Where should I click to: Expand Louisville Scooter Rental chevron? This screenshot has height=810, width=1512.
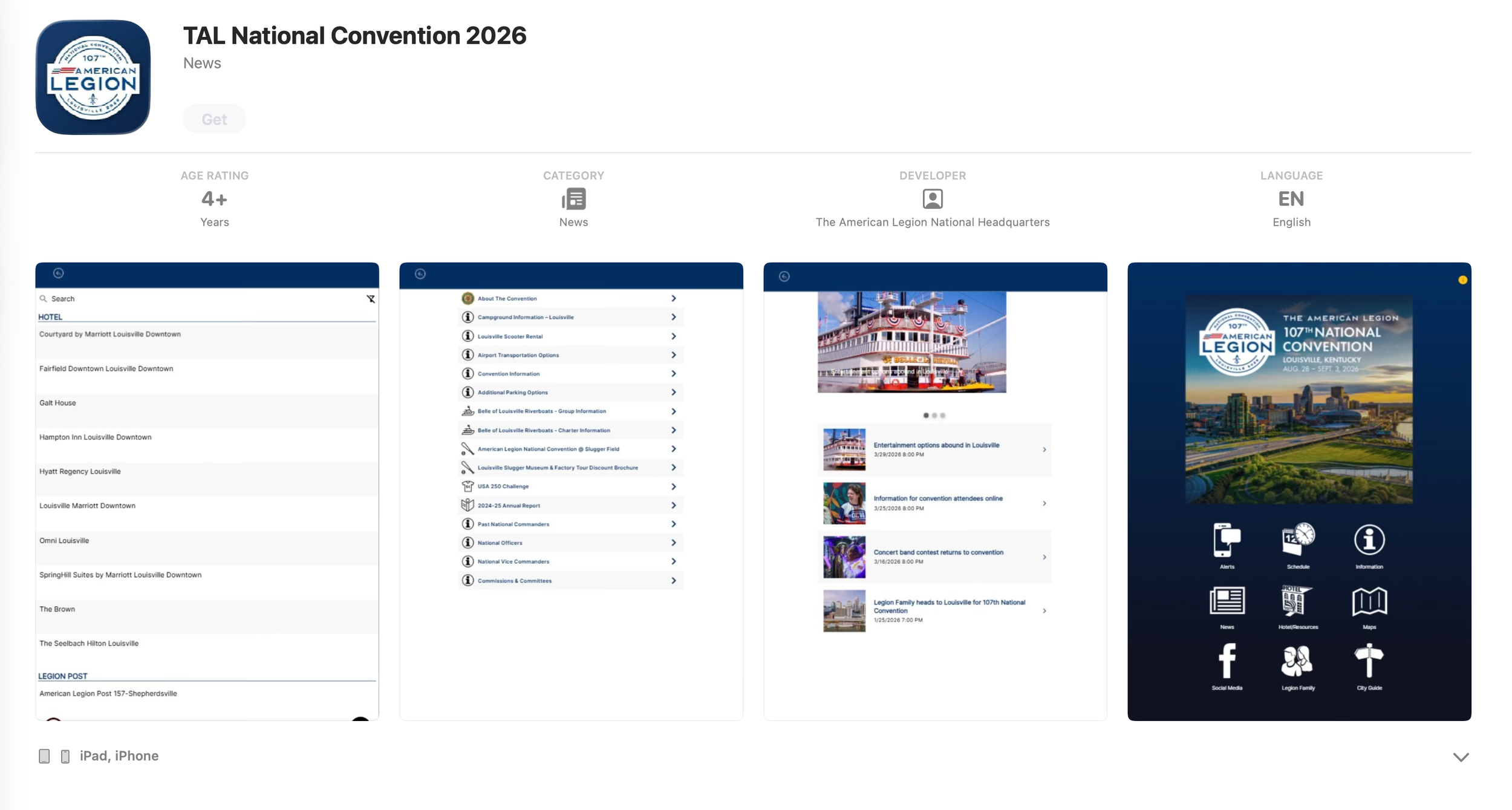click(673, 336)
